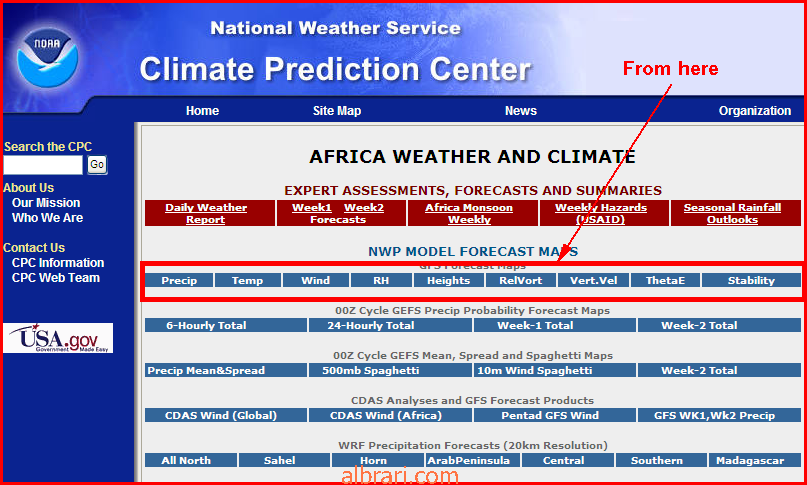Click the Go search button
Screen dimensions: 807x485
tap(97, 165)
